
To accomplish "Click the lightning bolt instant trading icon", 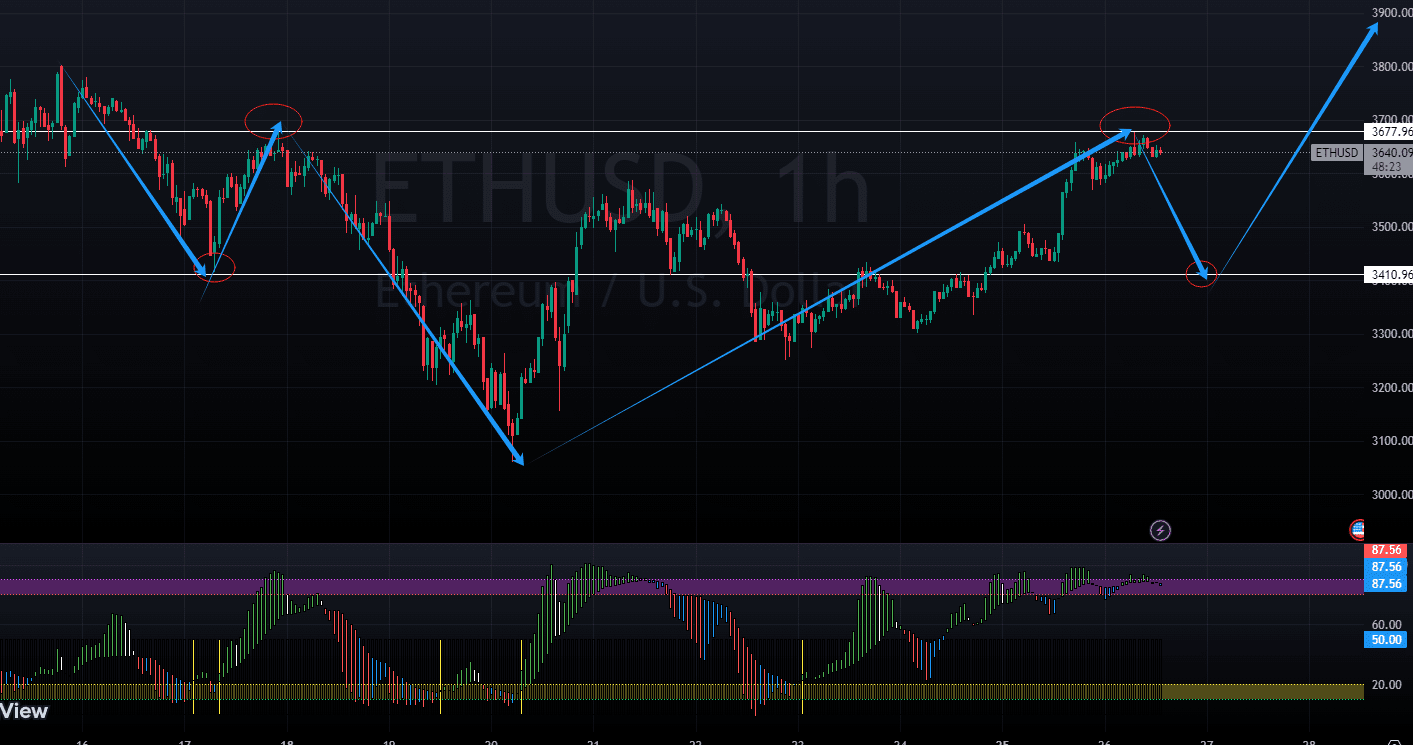I will click(1160, 530).
